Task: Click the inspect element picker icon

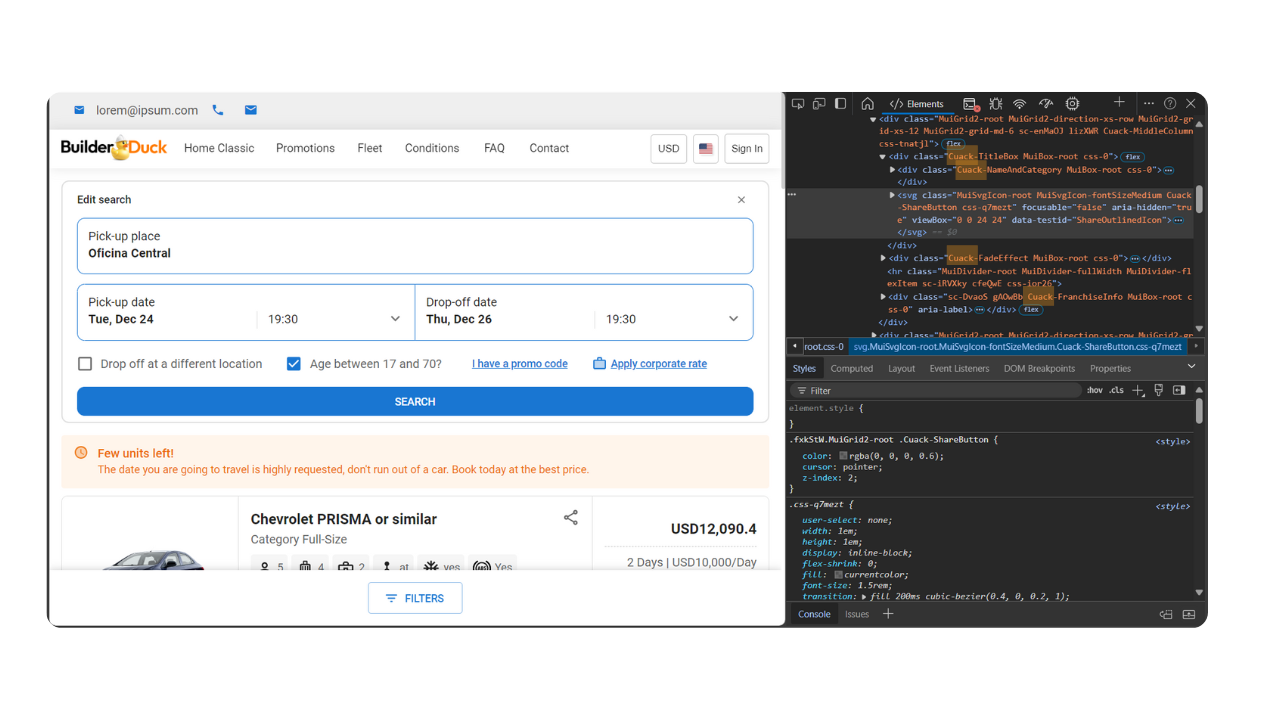Action: [x=798, y=103]
